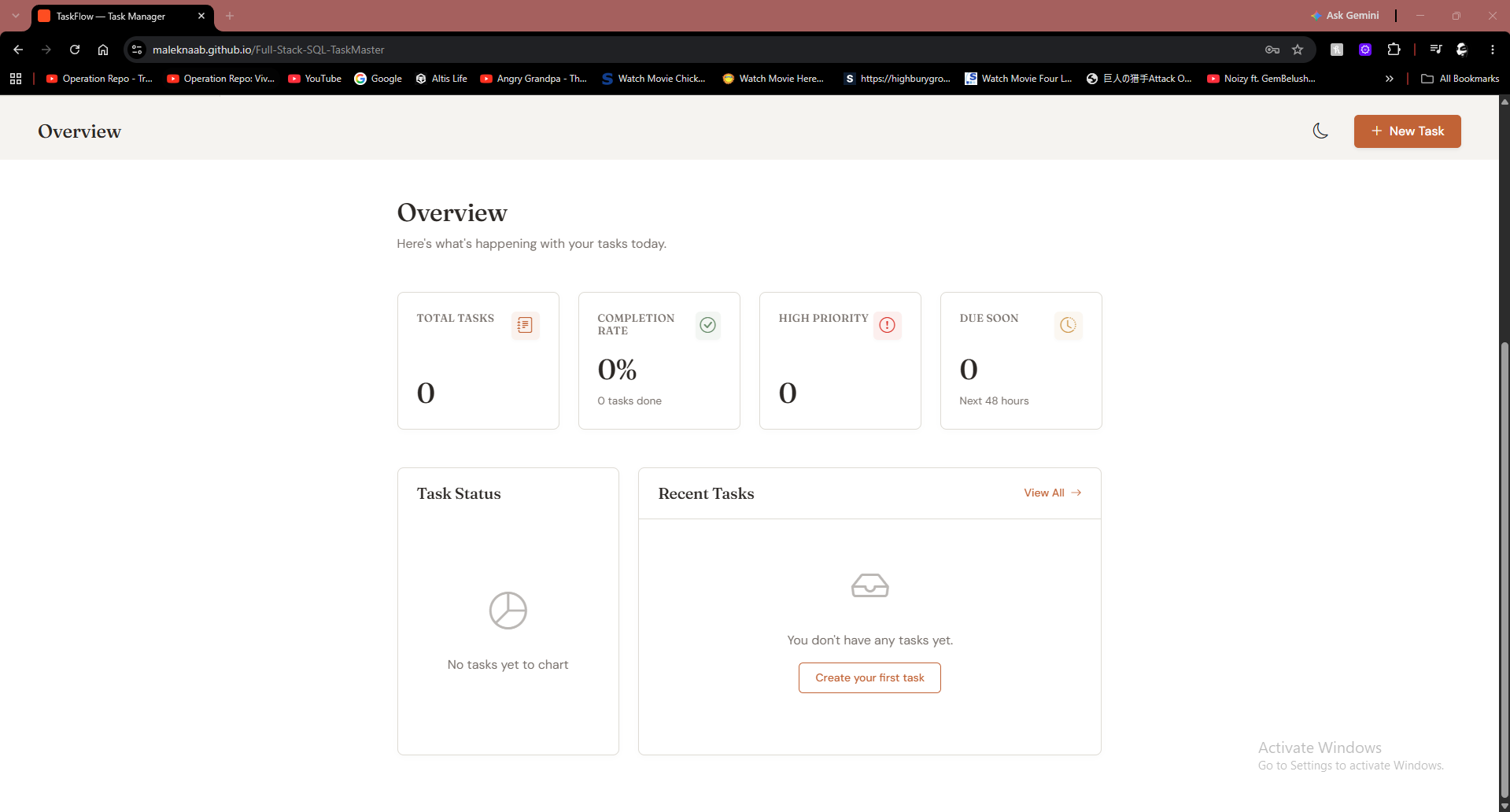Click the New Task button

[x=1407, y=131]
